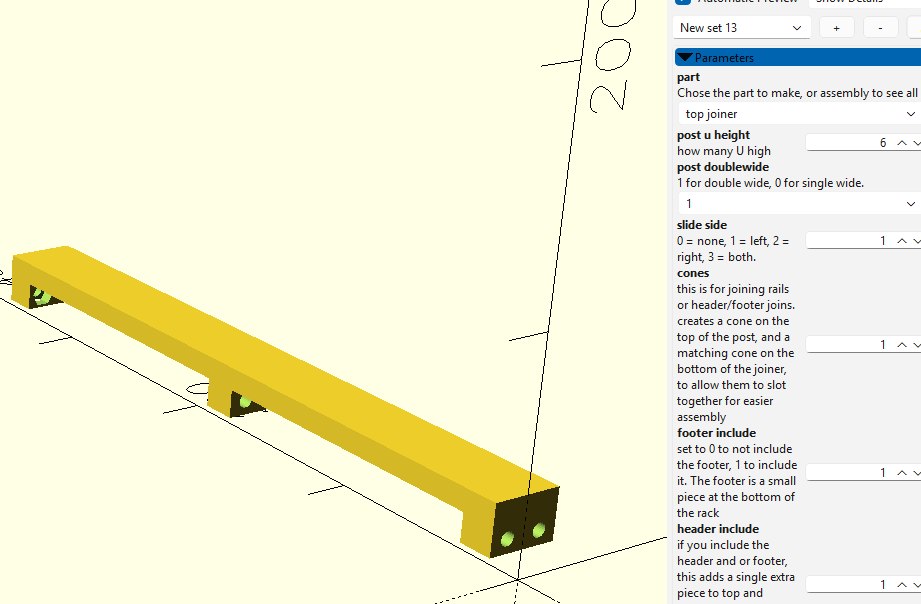This screenshot has height=604, width=921.
Task: Click the 'cones' parameter label
Action: click(x=693, y=273)
